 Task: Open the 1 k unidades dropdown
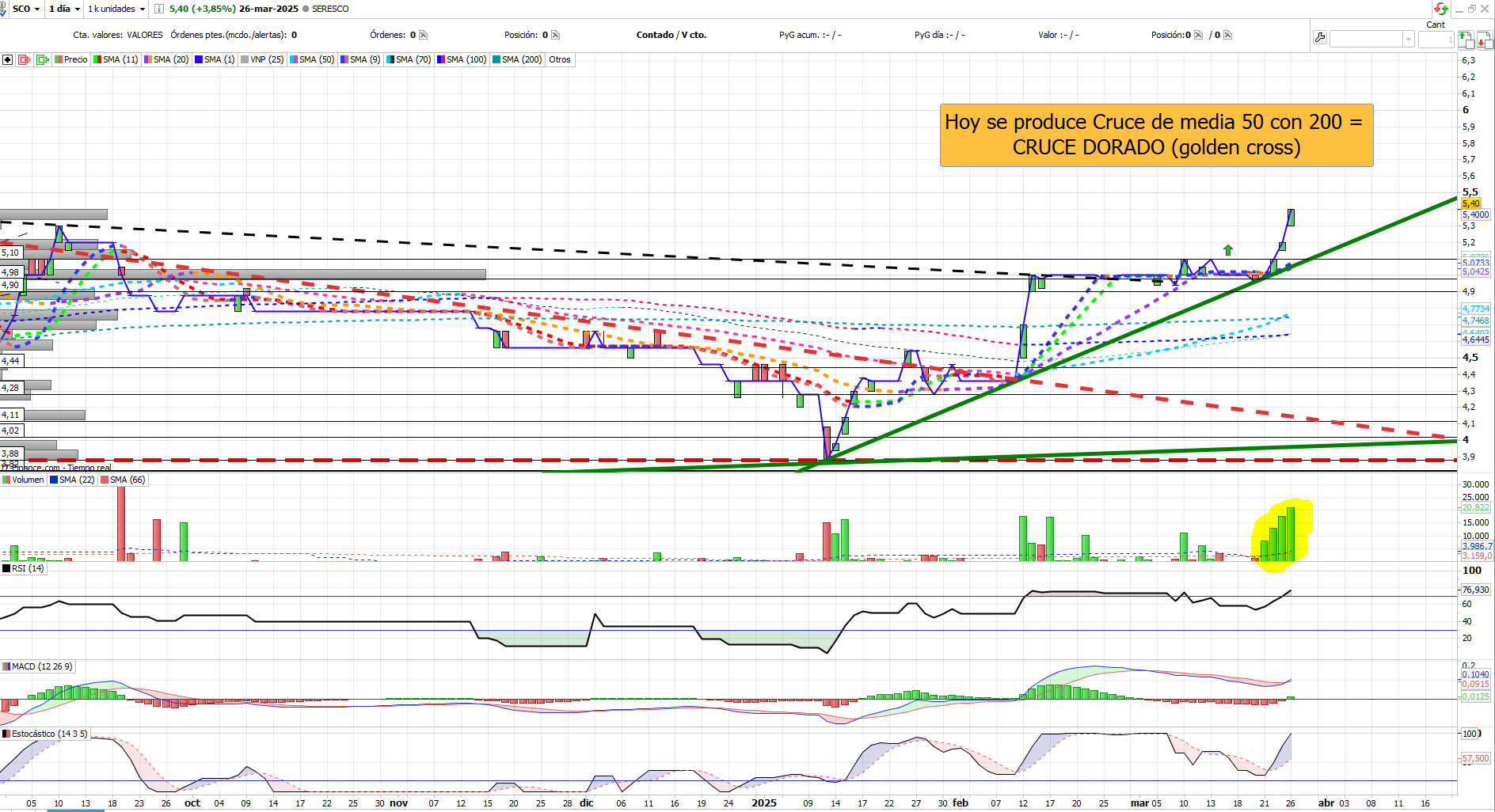point(116,9)
